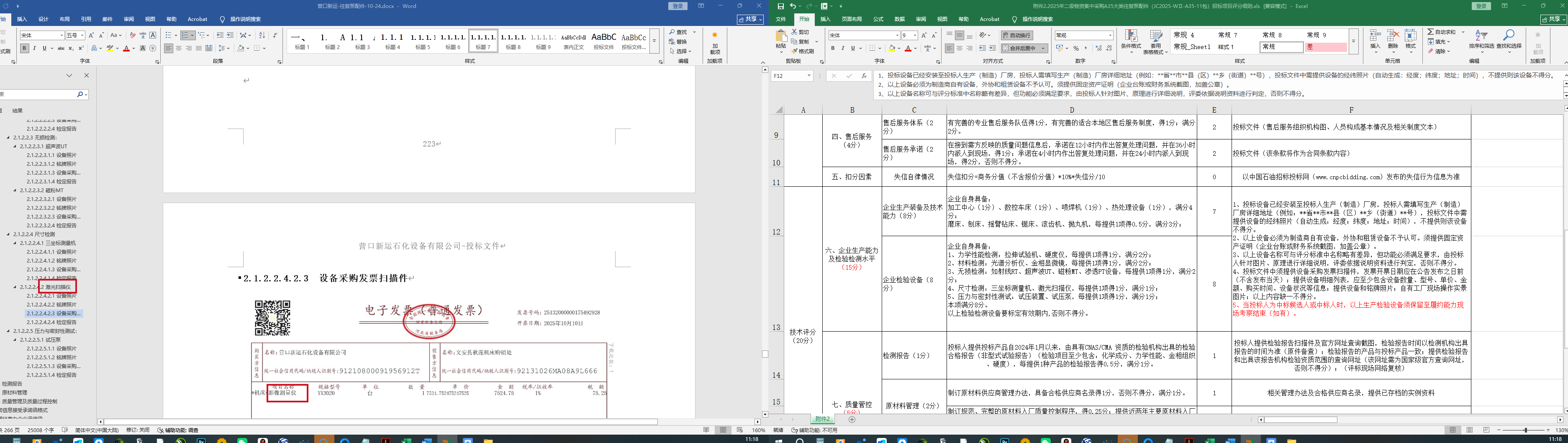Click the red font color button in Excel

(908, 48)
